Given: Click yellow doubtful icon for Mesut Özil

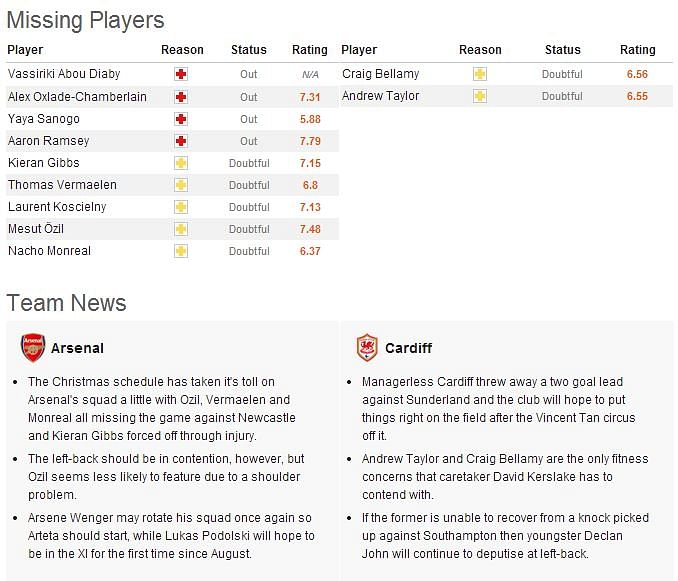Looking at the screenshot, I should [181, 229].
